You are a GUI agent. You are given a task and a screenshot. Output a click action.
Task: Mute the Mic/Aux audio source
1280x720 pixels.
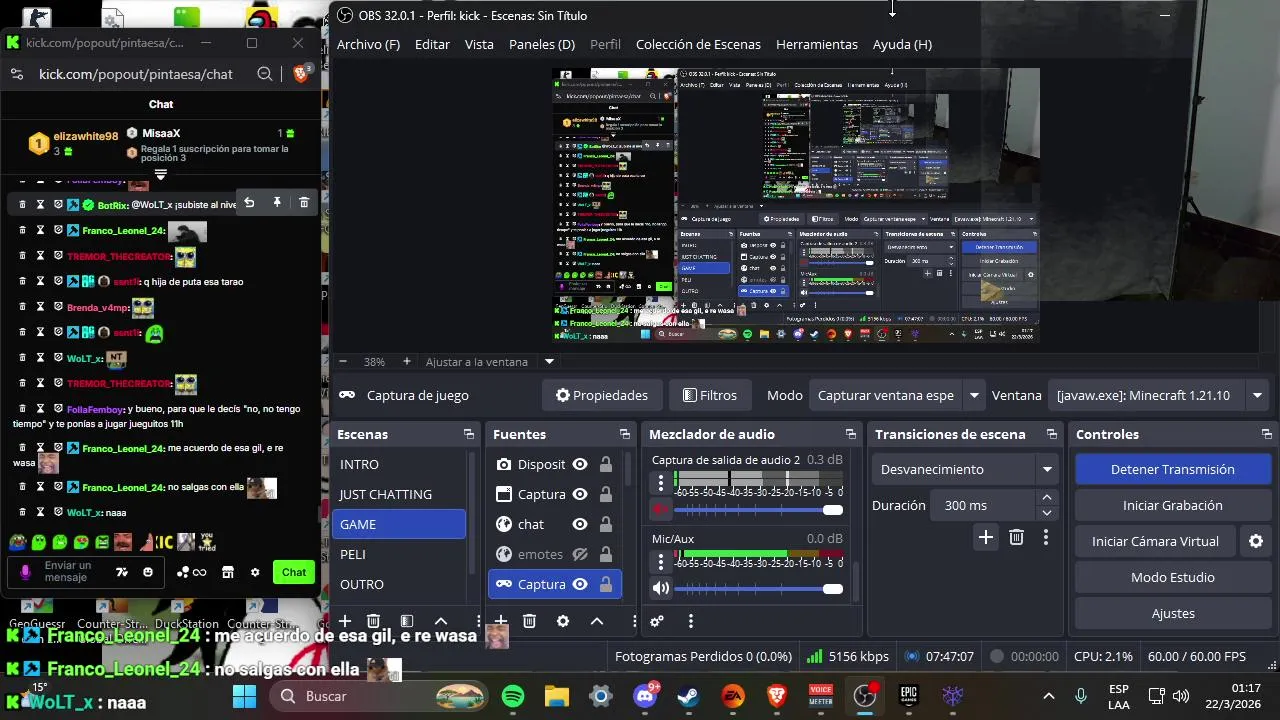(661, 589)
